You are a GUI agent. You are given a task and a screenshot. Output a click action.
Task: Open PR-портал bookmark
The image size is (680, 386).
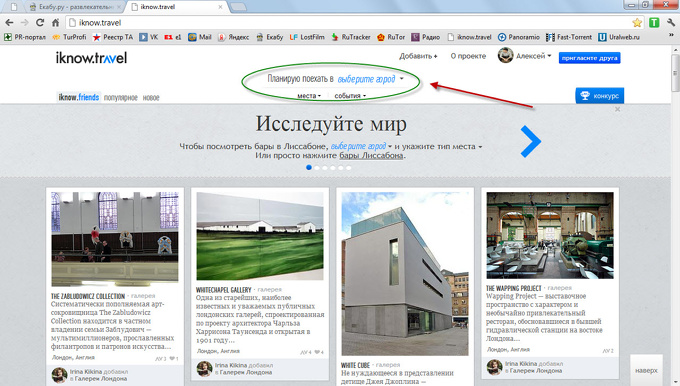pos(25,37)
